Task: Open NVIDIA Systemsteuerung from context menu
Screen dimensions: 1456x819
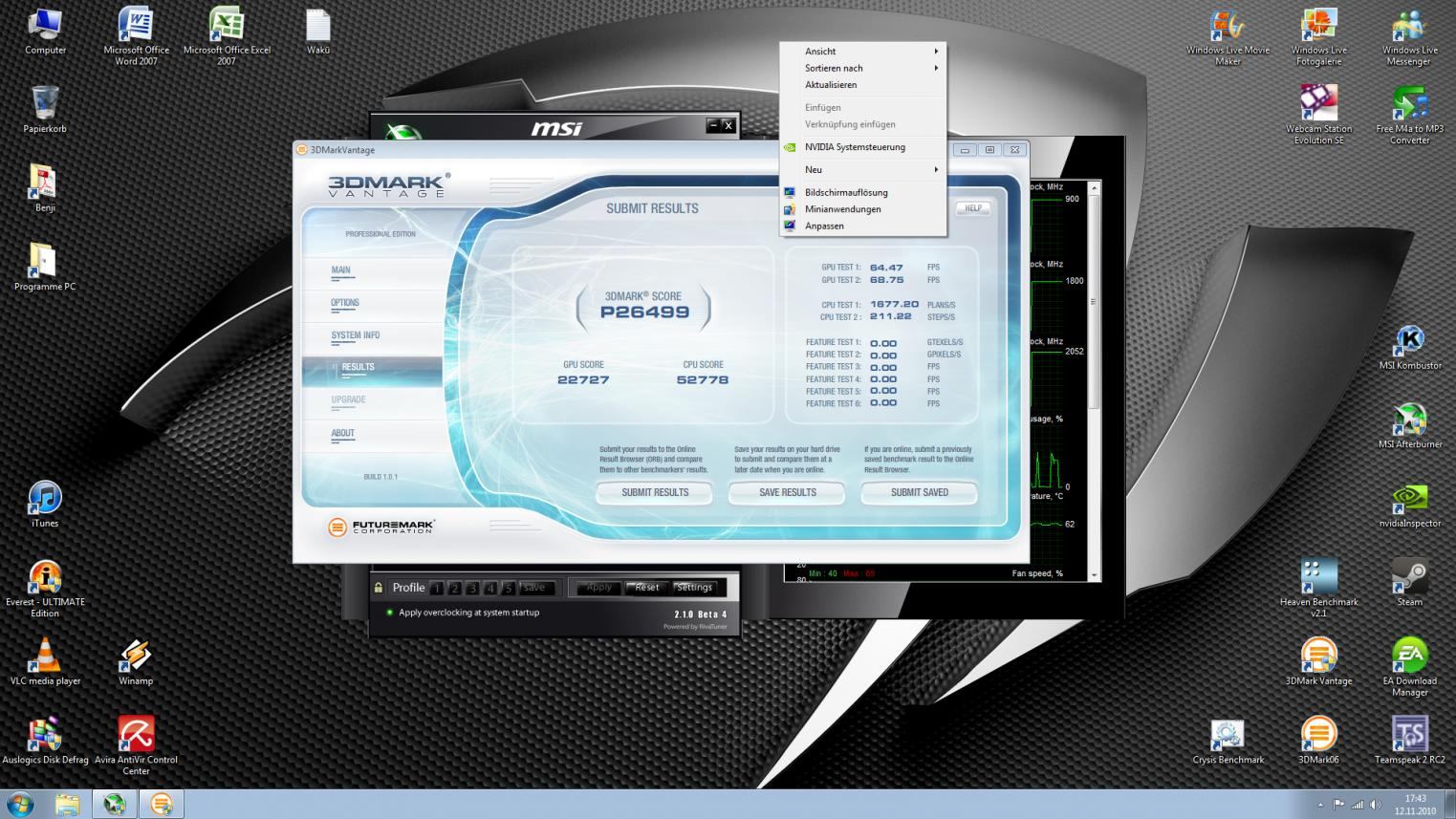Action: click(863, 147)
